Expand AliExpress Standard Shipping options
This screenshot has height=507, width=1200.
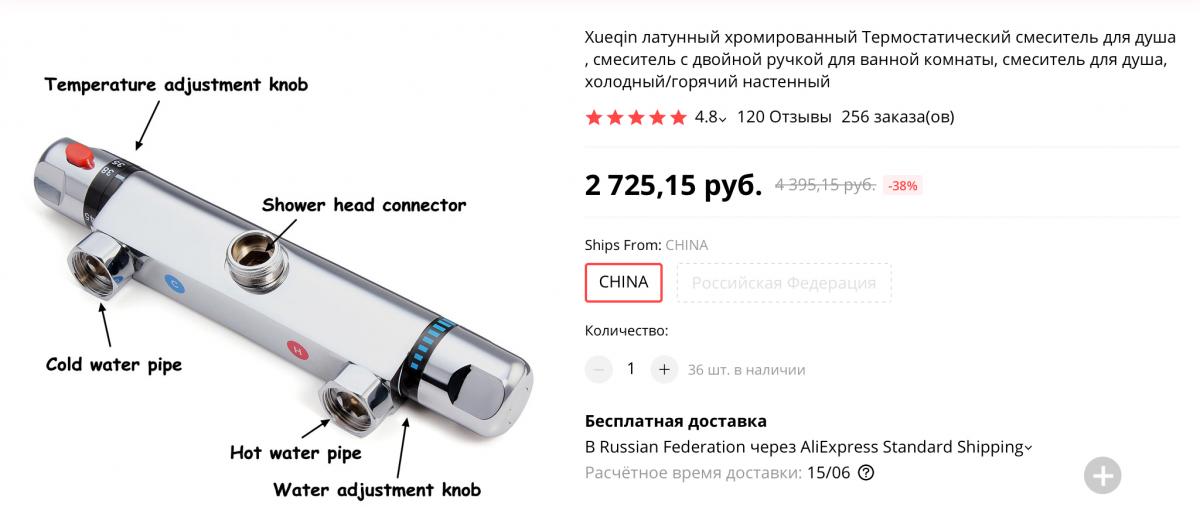(x=1028, y=448)
